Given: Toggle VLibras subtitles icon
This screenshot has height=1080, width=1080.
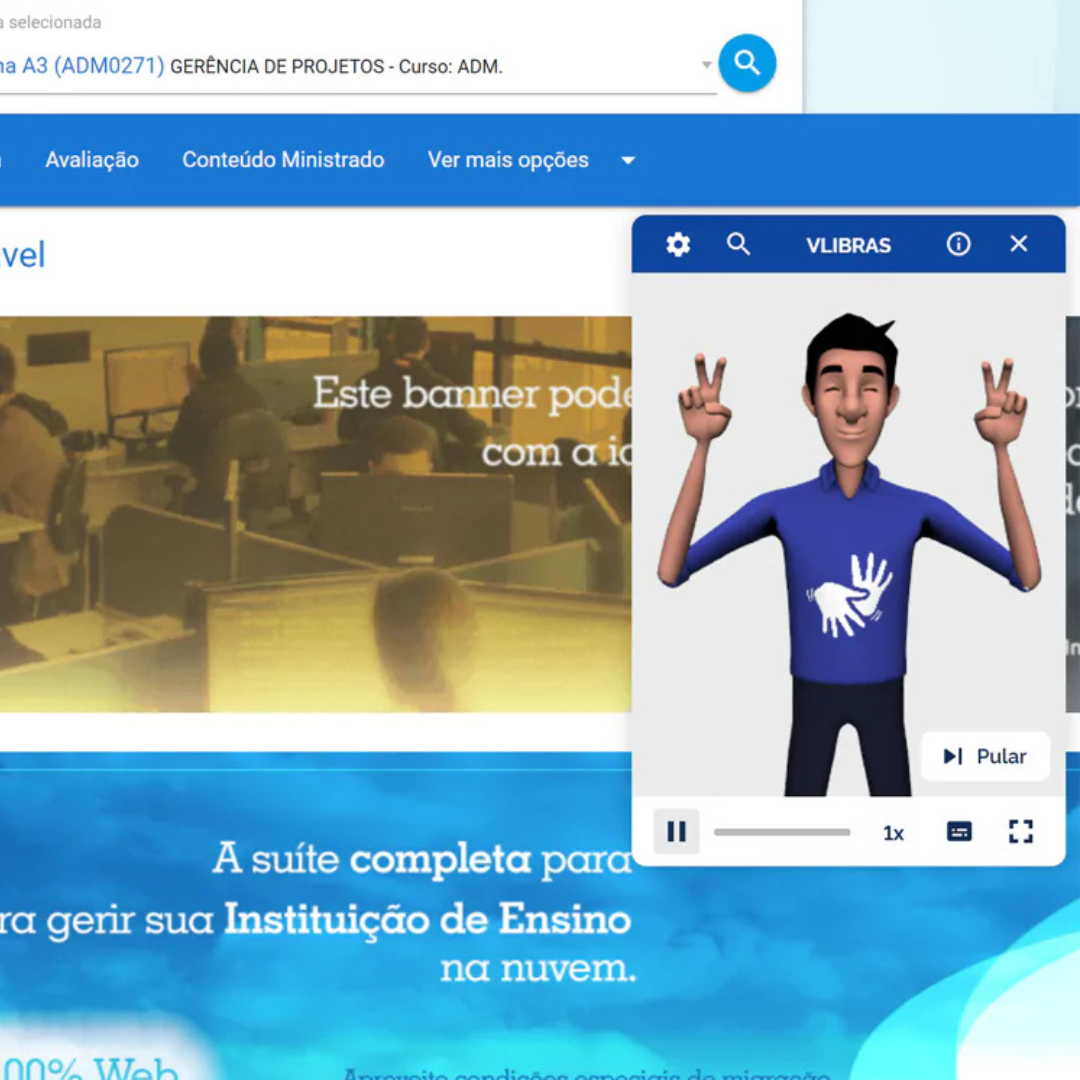Looking at the screenshot, I should [x=959, y=832].
